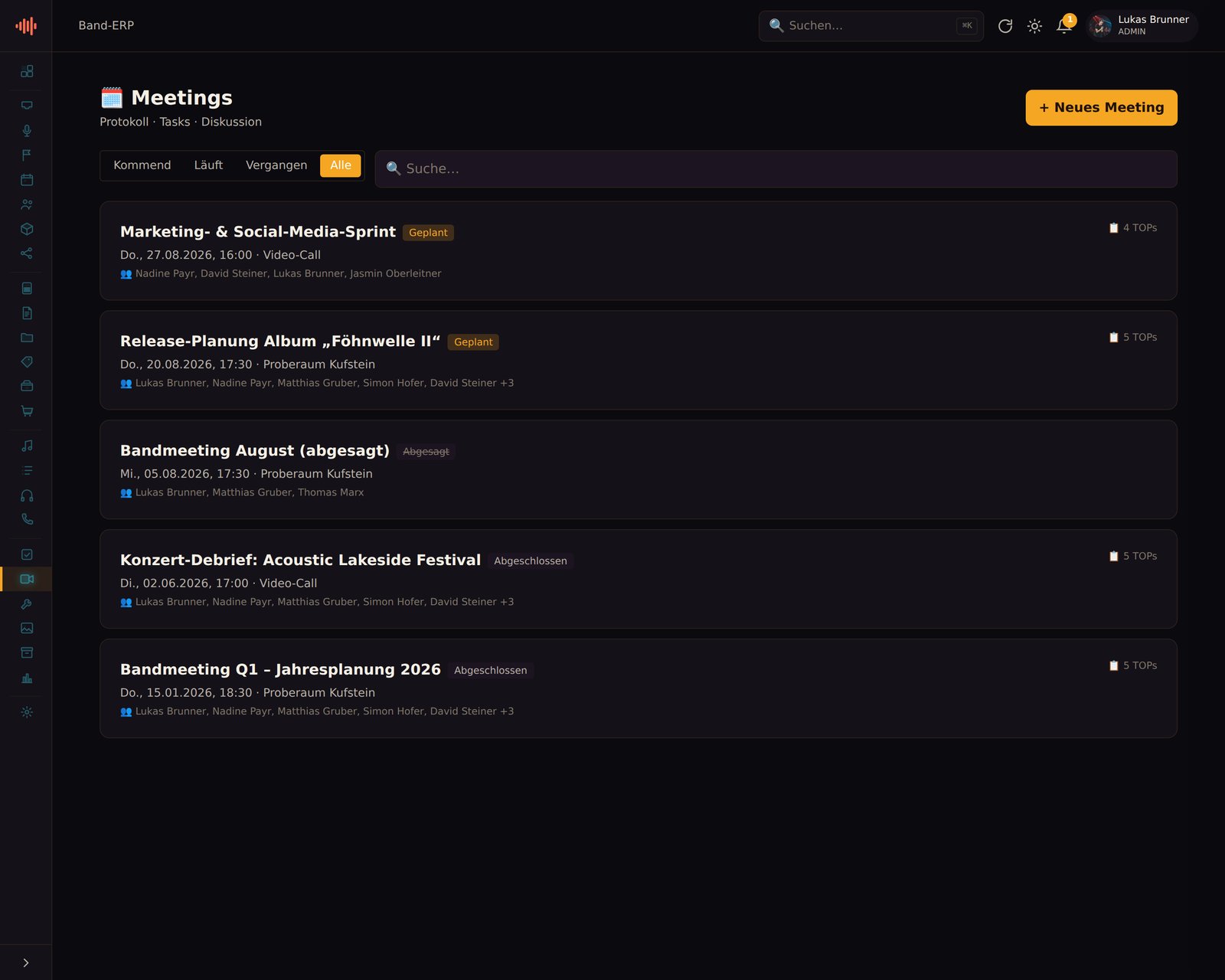
Task: Select the video camera meetings icon in the sidebar
Action: click(27, 579)
